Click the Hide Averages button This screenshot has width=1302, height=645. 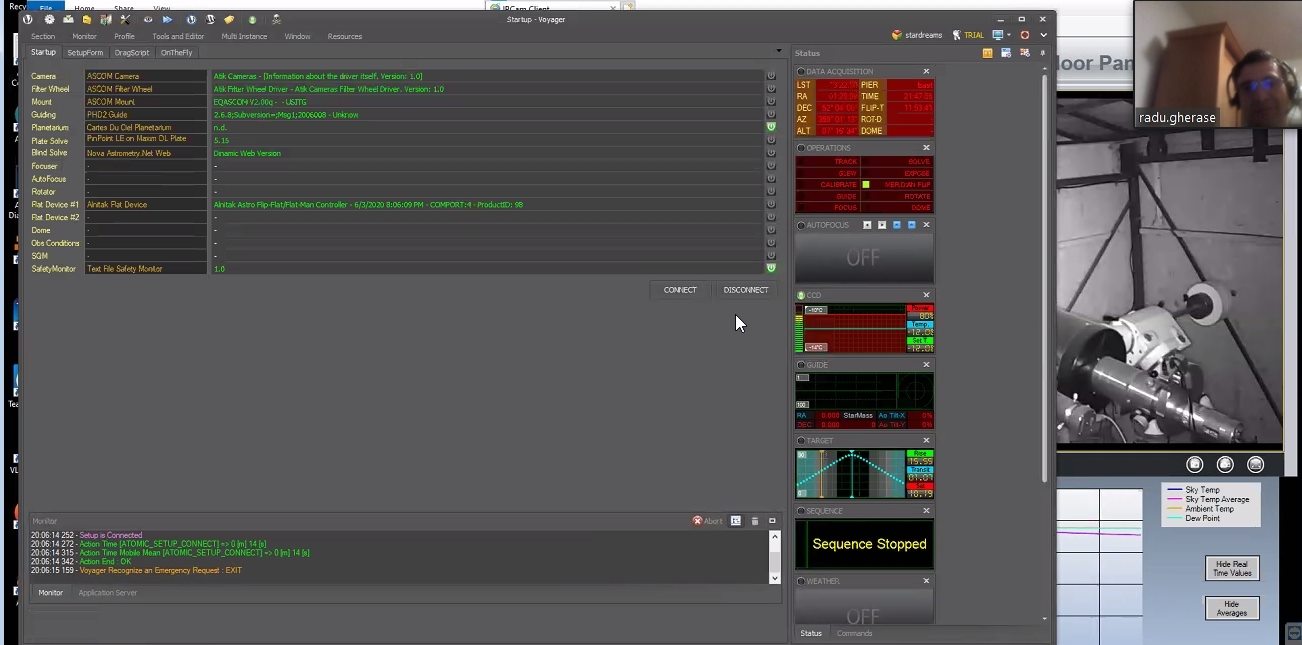1231,608
